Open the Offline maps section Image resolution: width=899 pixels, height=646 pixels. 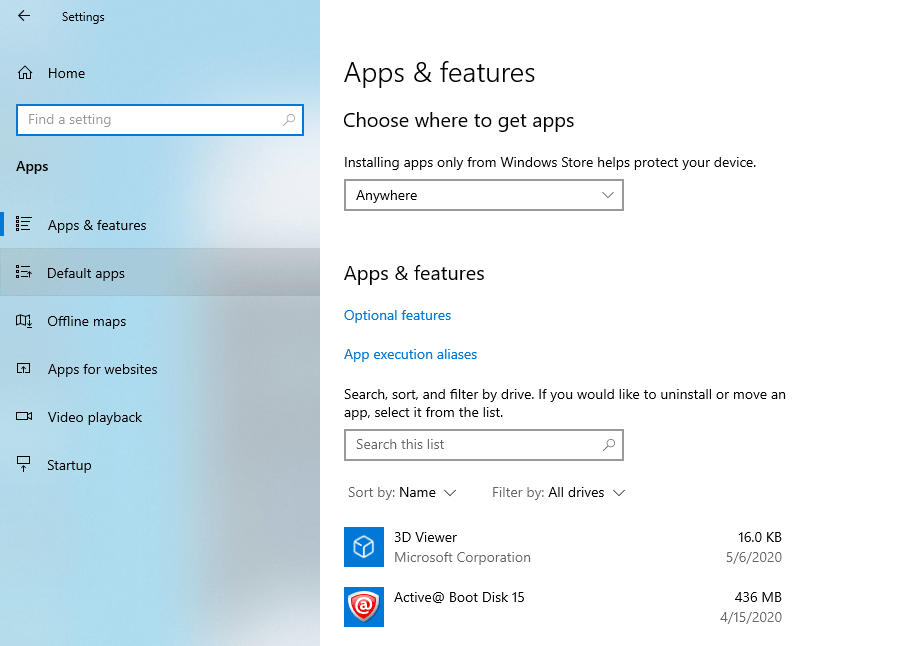160,321
